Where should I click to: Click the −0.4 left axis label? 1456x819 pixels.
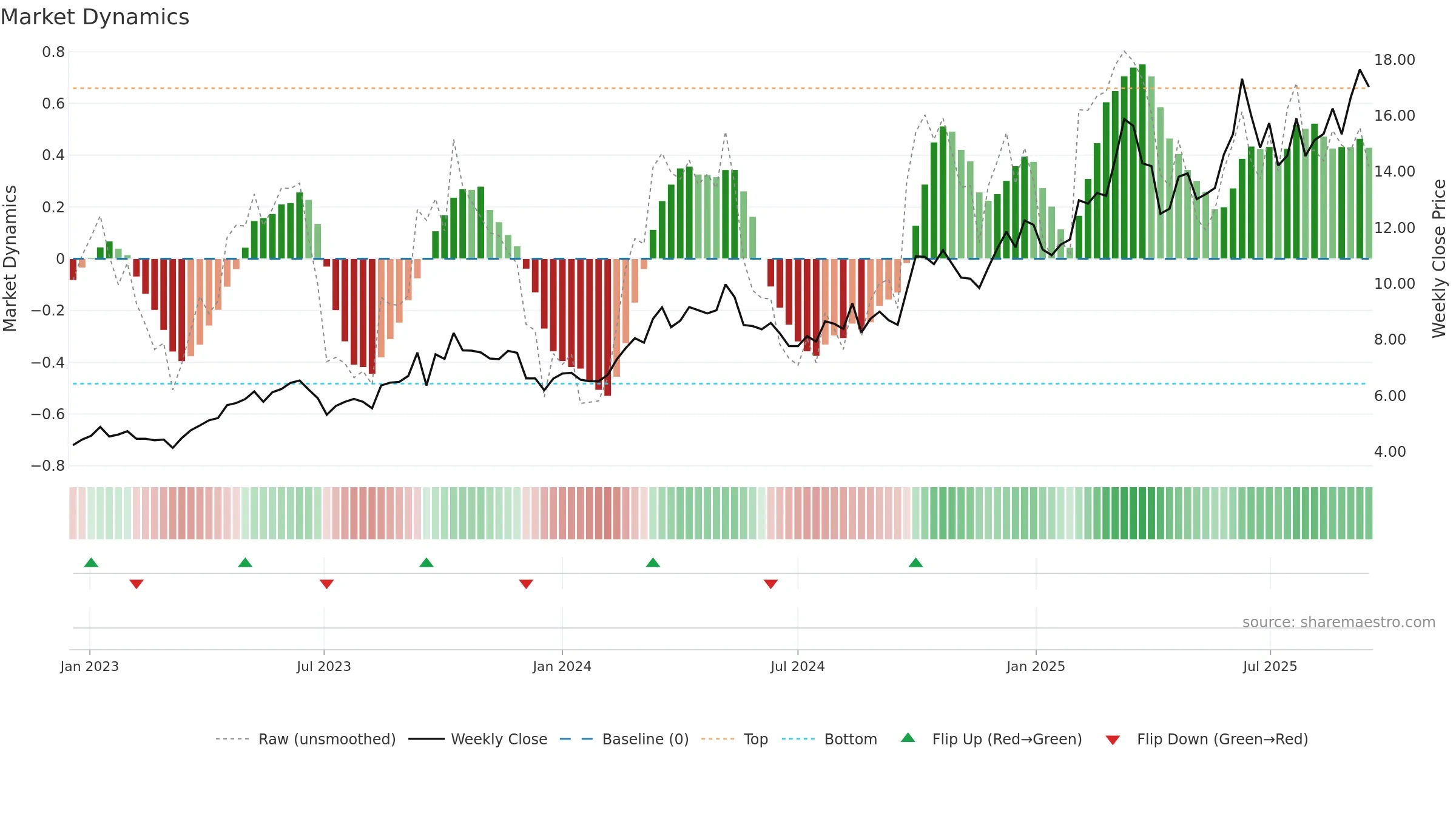[x=48, y=362]
